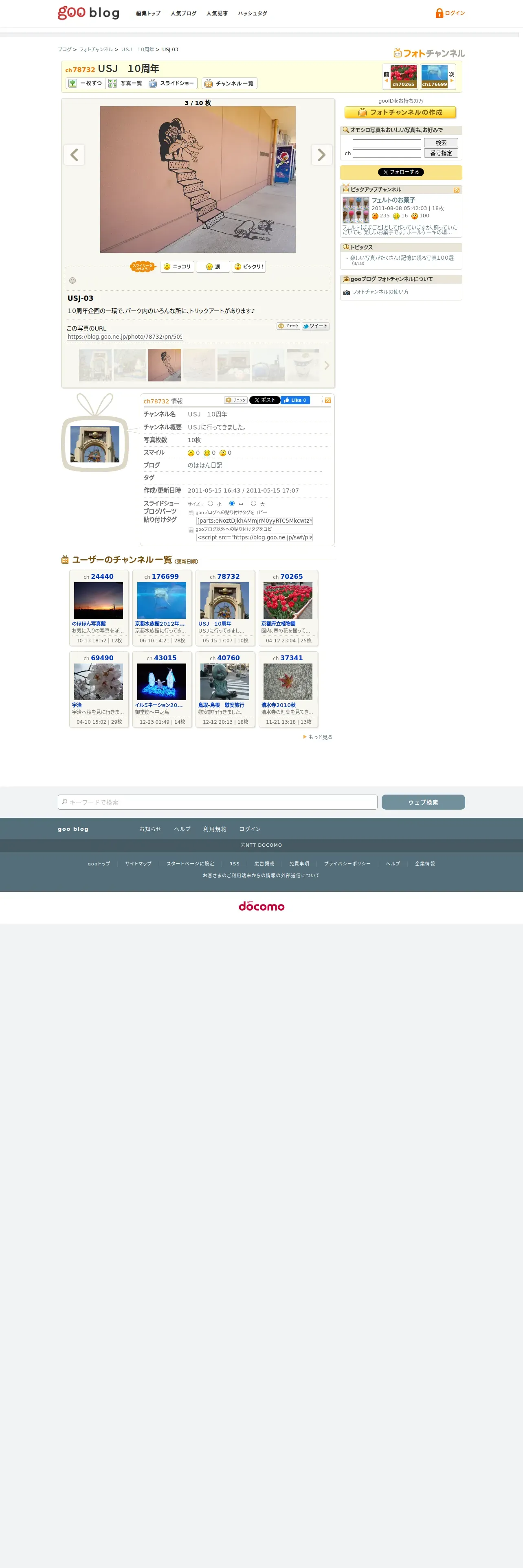This screenshot has height=1568, width=523.
Task: Select first thumbnail in photo strip
Action: point(96,365)
